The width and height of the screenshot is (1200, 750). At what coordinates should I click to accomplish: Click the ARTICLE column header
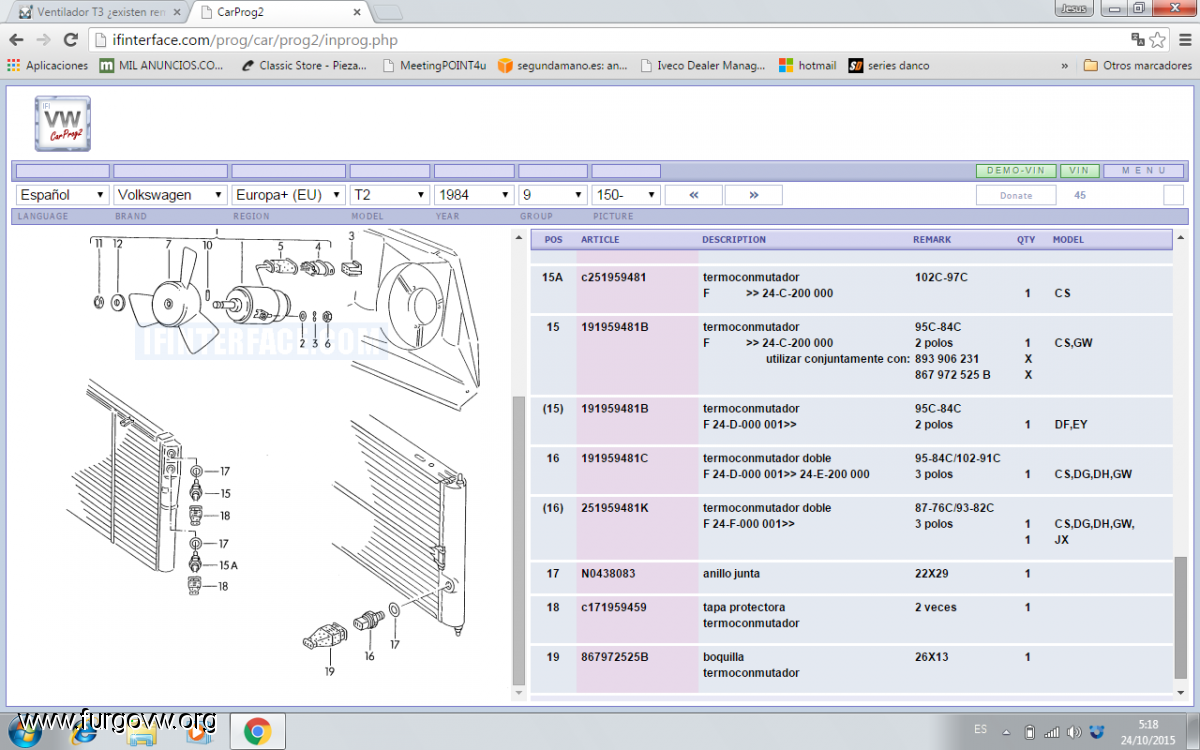point(600,240)
